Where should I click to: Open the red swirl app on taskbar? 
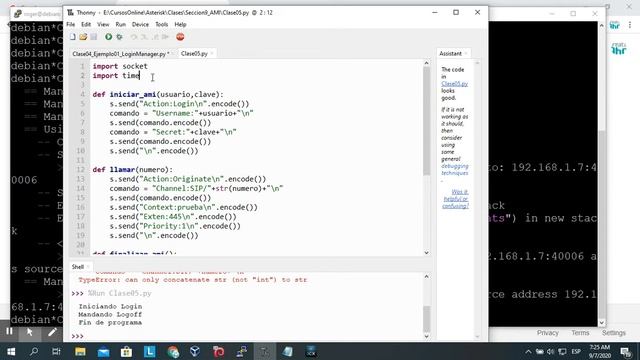218,351
